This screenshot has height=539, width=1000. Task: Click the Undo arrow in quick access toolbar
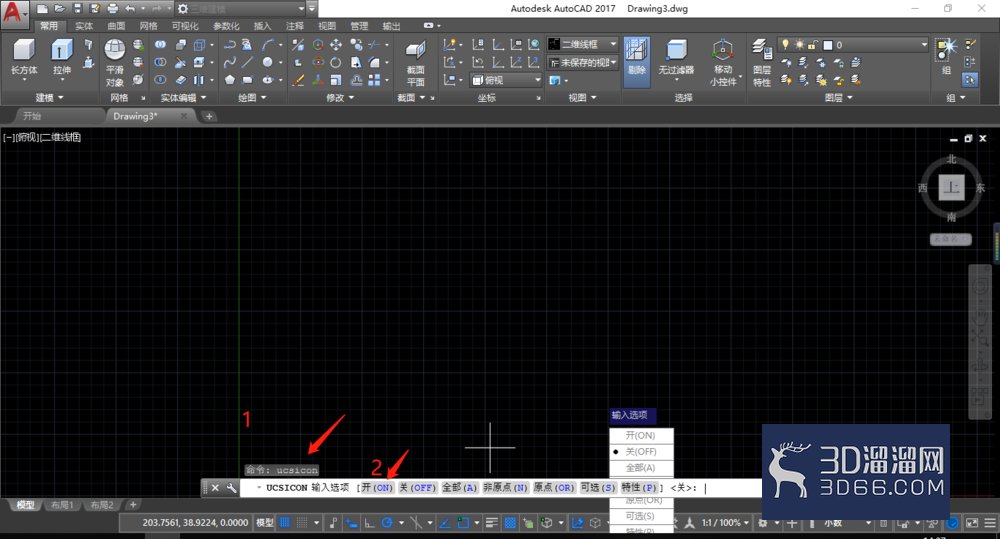coord(130,8)
